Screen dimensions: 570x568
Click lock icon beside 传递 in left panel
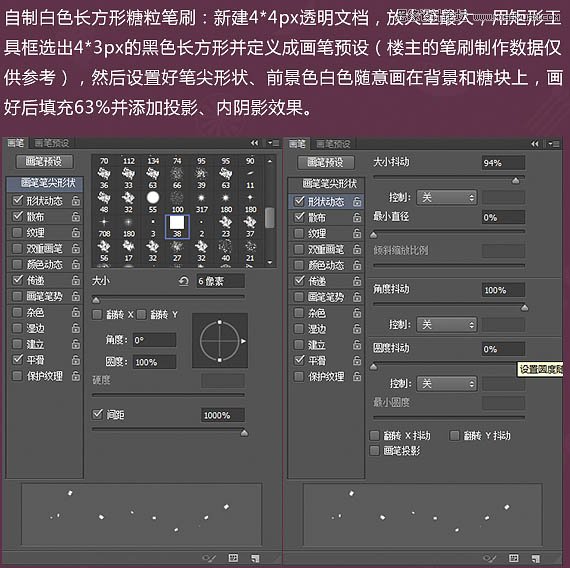point(76,280)
